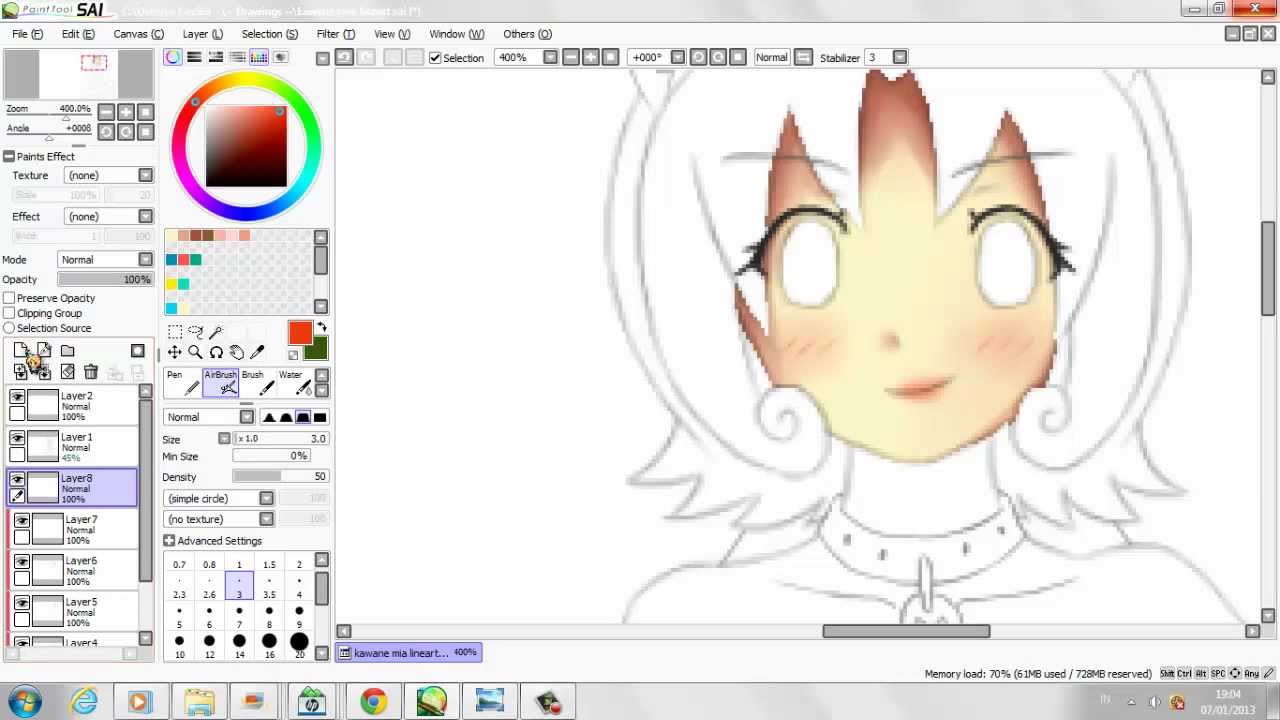1280x720 pixels.
Task: Delete the selected layer with trash icon
Action: 90,372
